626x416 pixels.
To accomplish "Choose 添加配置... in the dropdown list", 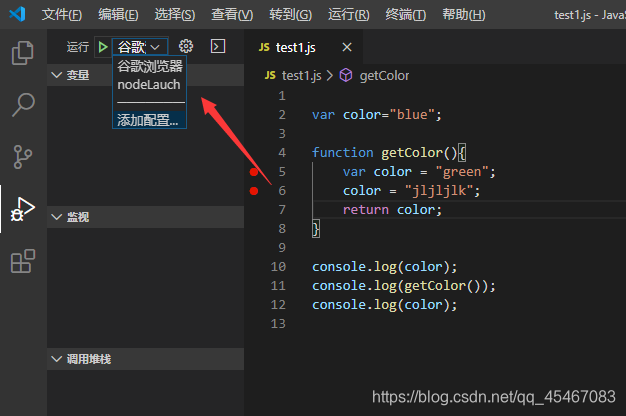I will click(x=150, y=120).
